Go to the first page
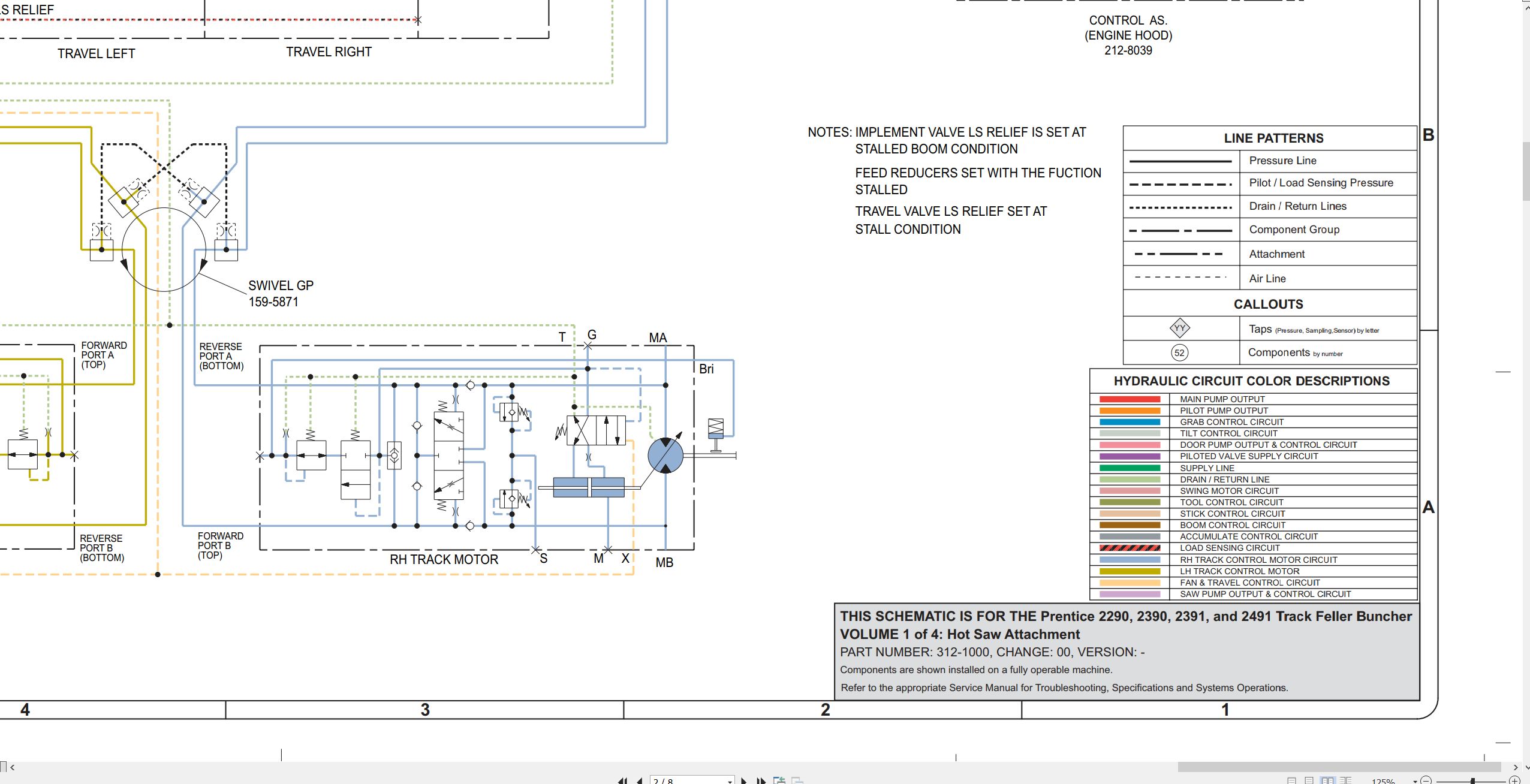The height and width of the screenshot is (784, 1530). click(622, 781)
